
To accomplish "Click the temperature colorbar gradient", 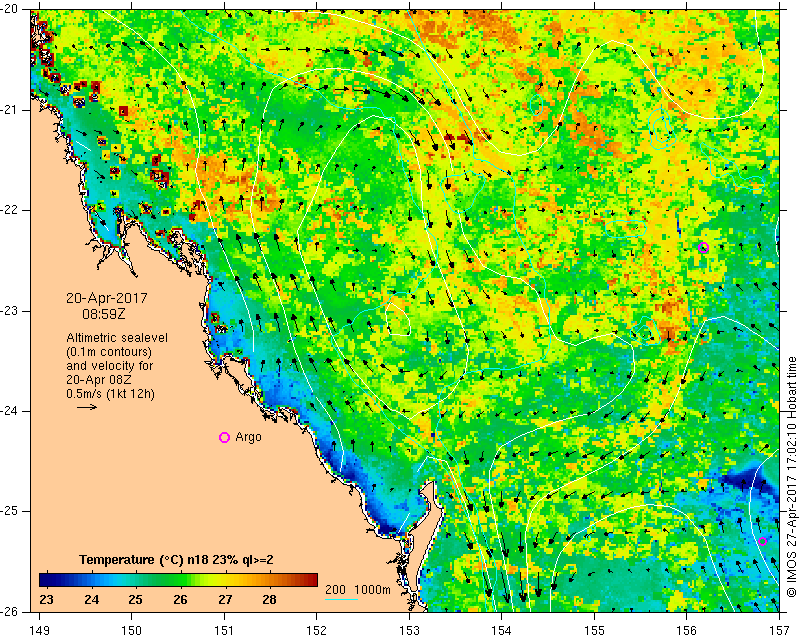I will (x=178, y=580).
